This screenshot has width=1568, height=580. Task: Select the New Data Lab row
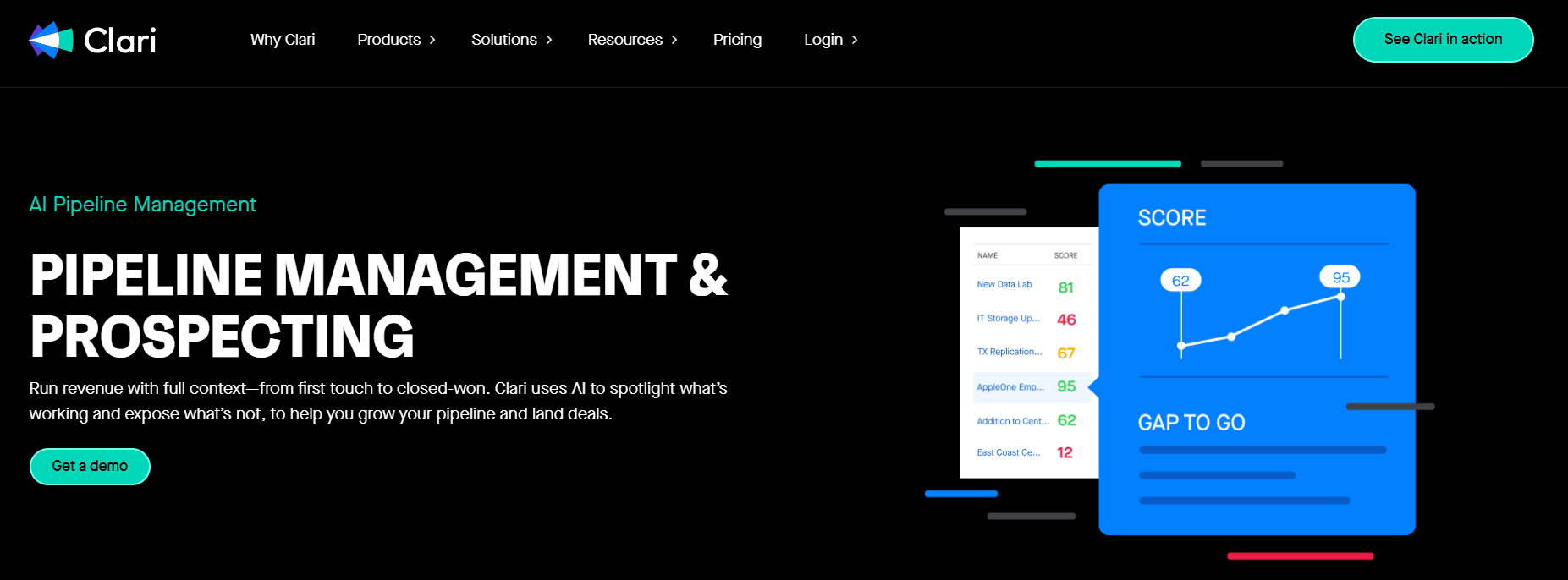tap(1031, 286)
